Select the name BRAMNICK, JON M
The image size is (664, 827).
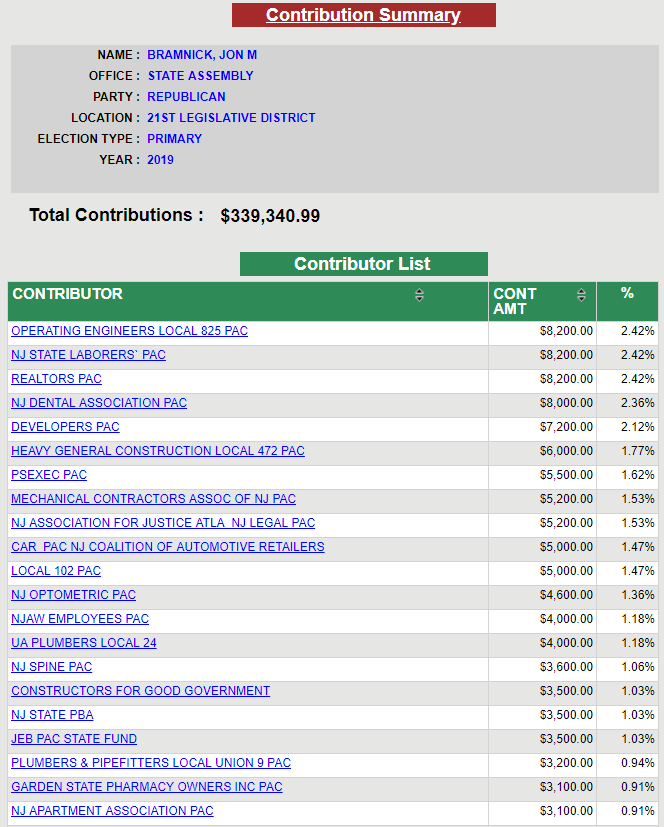coord(202,55)
